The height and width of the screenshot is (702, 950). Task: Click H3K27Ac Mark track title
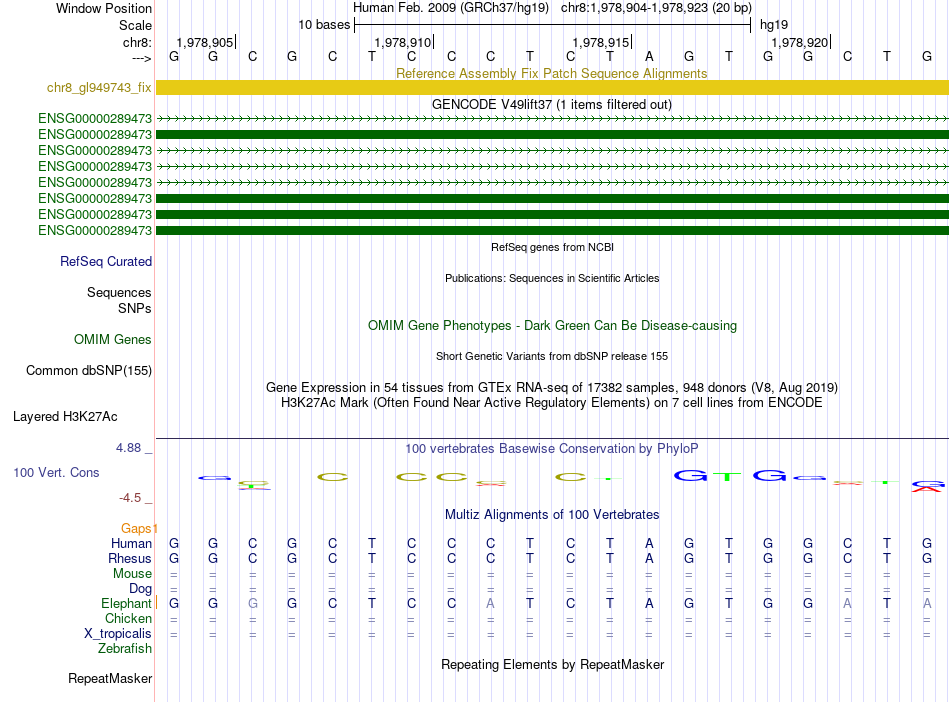click(x=552, y=403)
